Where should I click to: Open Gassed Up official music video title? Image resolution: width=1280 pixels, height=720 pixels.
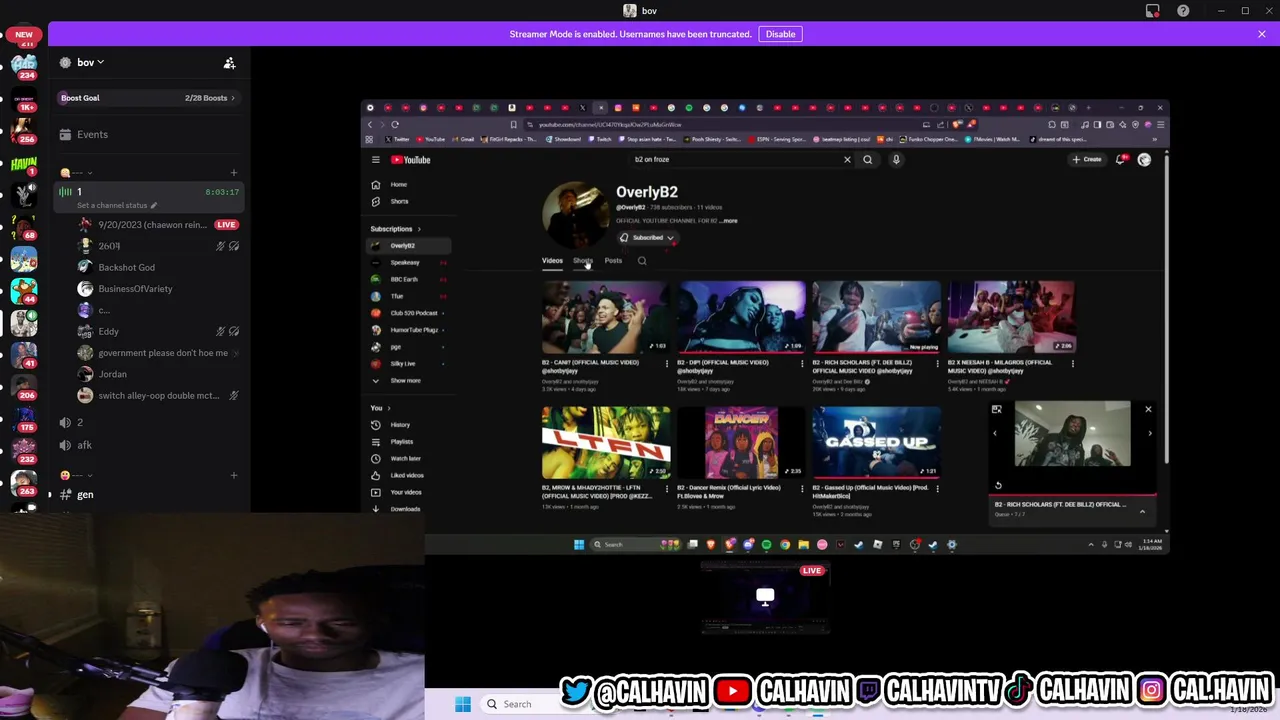point(870,492)
